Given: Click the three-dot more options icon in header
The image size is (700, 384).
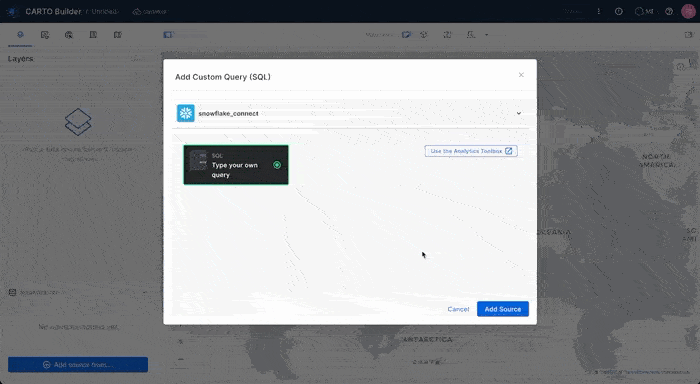Looking at the screenshot, I should 599,12.
